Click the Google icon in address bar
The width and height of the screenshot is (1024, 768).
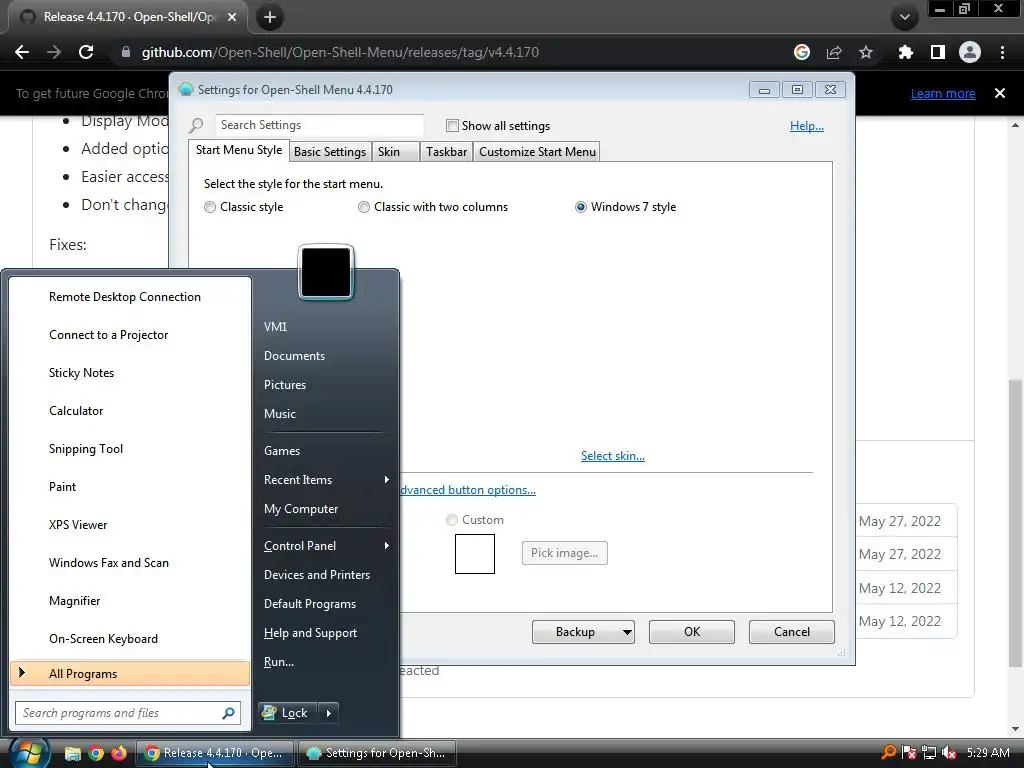[802, 52]
